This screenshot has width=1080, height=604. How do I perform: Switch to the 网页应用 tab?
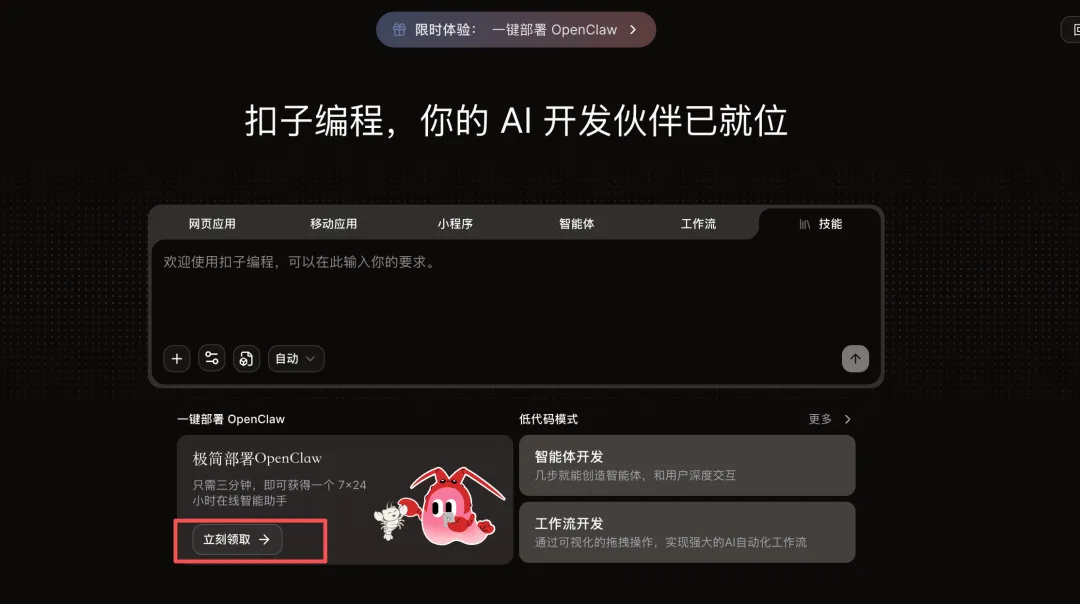tap(212, 224)
